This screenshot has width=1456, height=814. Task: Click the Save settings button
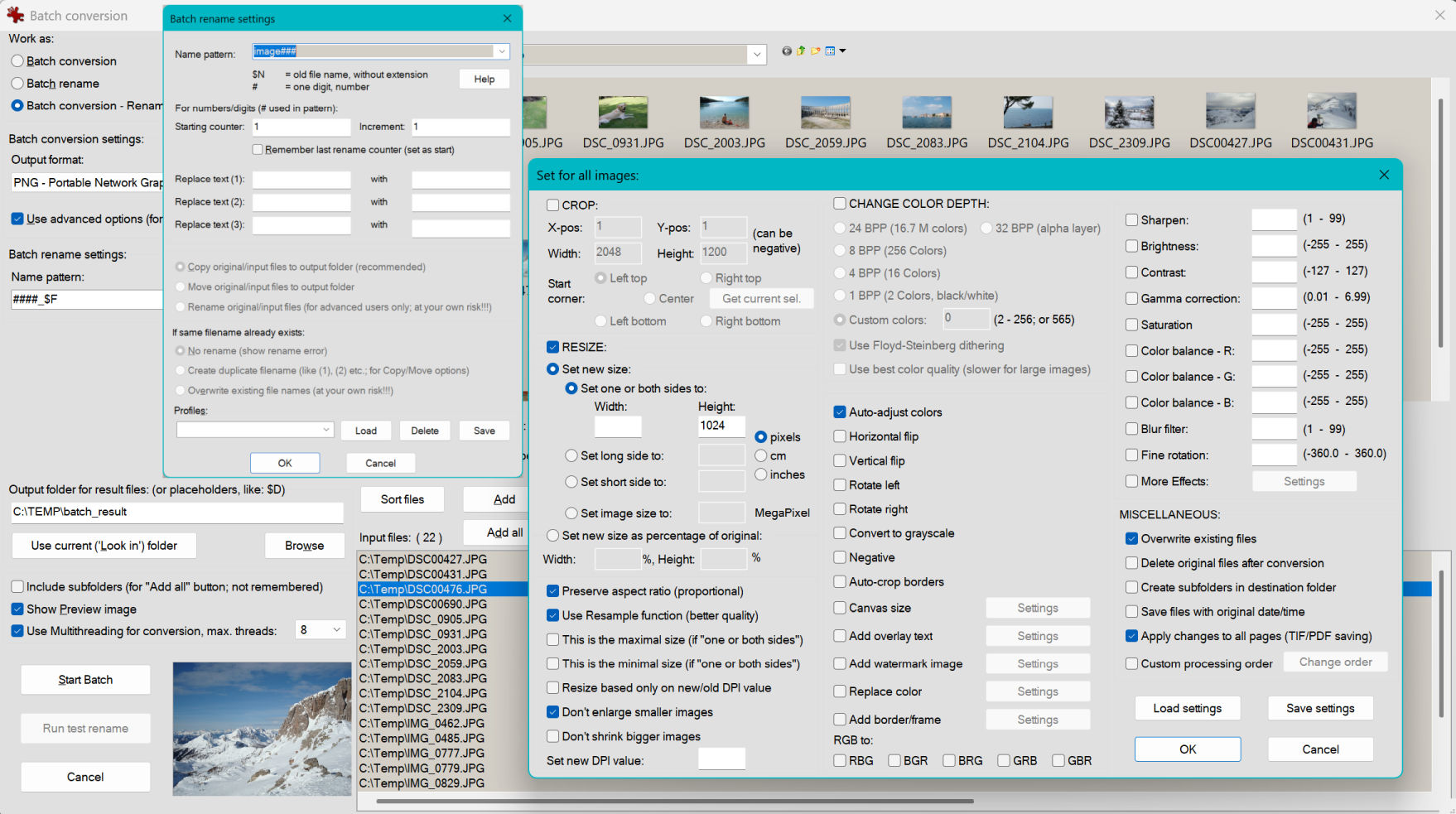tap(1320, 708)
